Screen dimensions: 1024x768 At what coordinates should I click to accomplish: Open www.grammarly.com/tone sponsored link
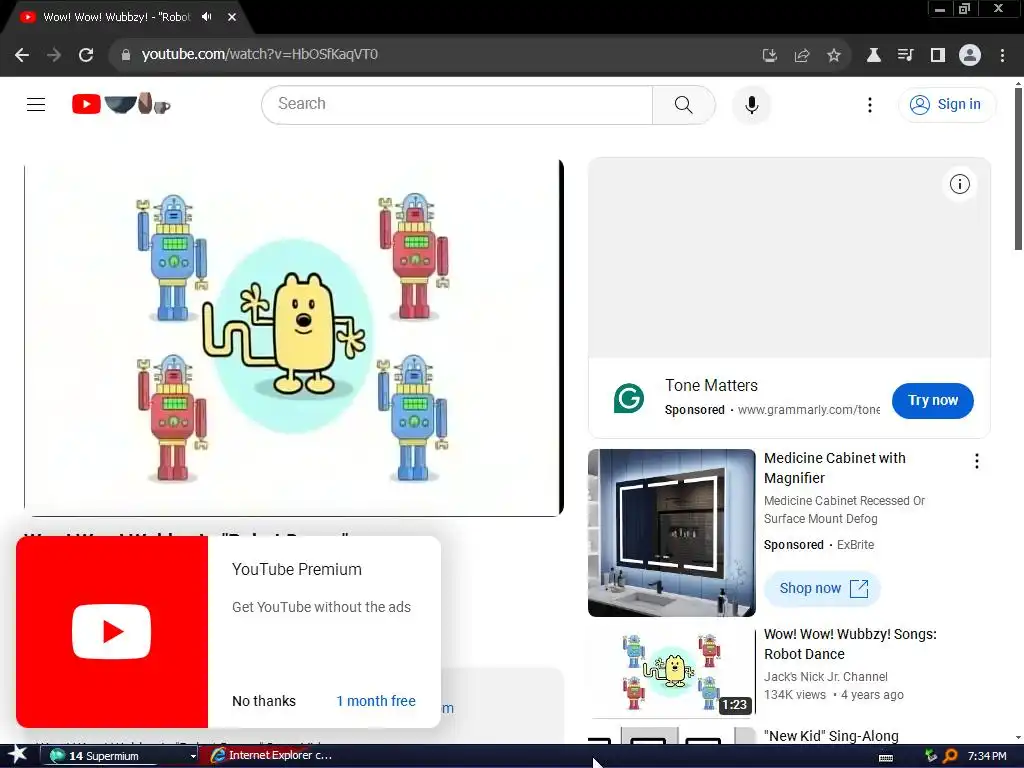coord(808,409)
